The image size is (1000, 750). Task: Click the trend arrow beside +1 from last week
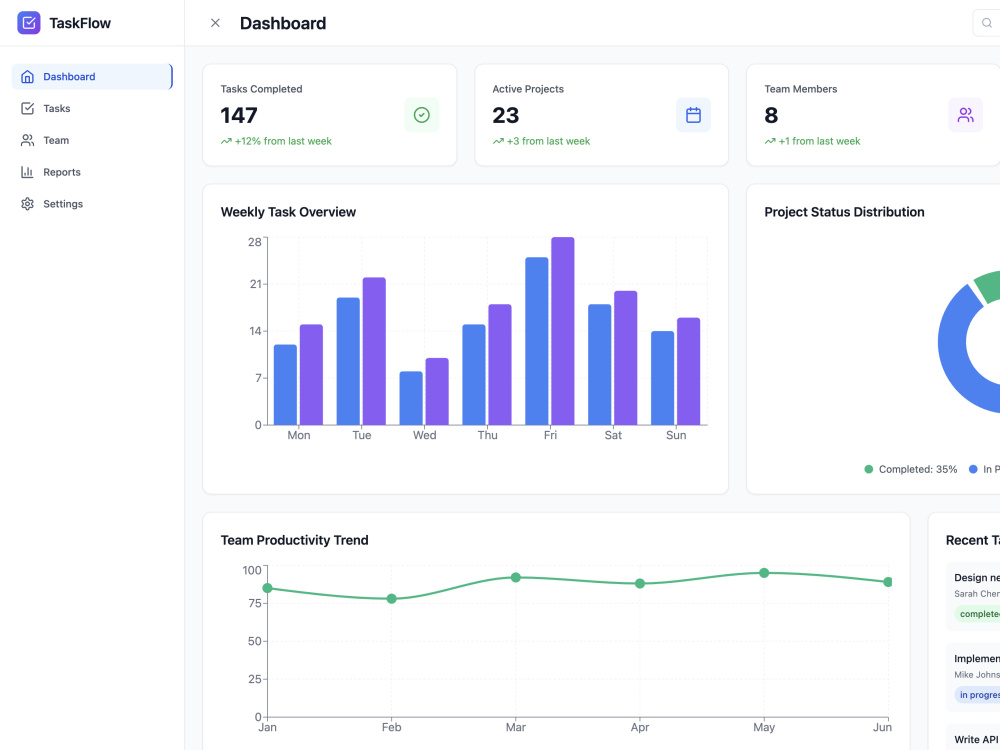click(770, 142)
